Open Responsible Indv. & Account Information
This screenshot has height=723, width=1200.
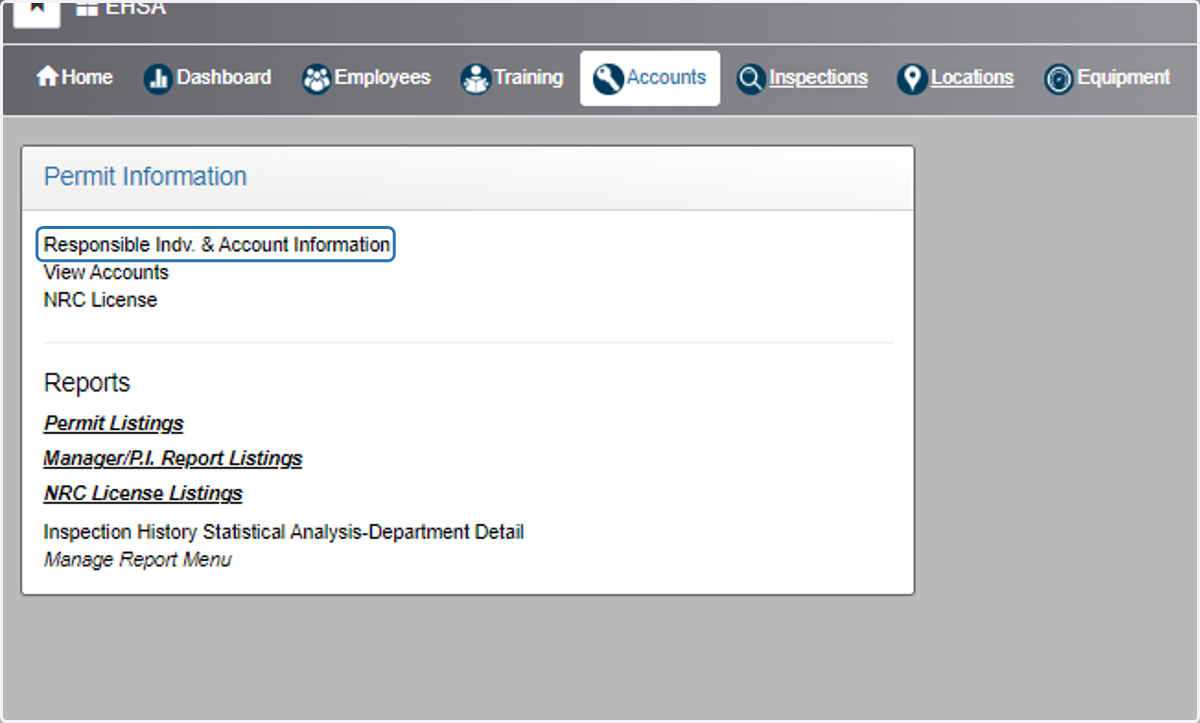[217, 245]
